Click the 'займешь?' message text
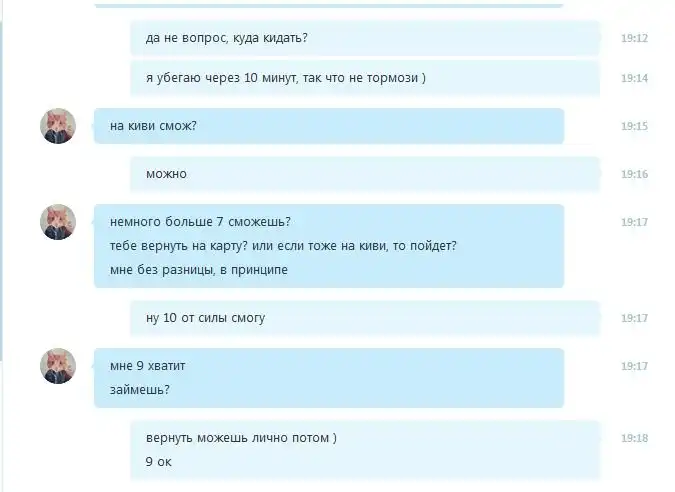The height and width of the screenshot is (492, 675). [x=140, y=390]
